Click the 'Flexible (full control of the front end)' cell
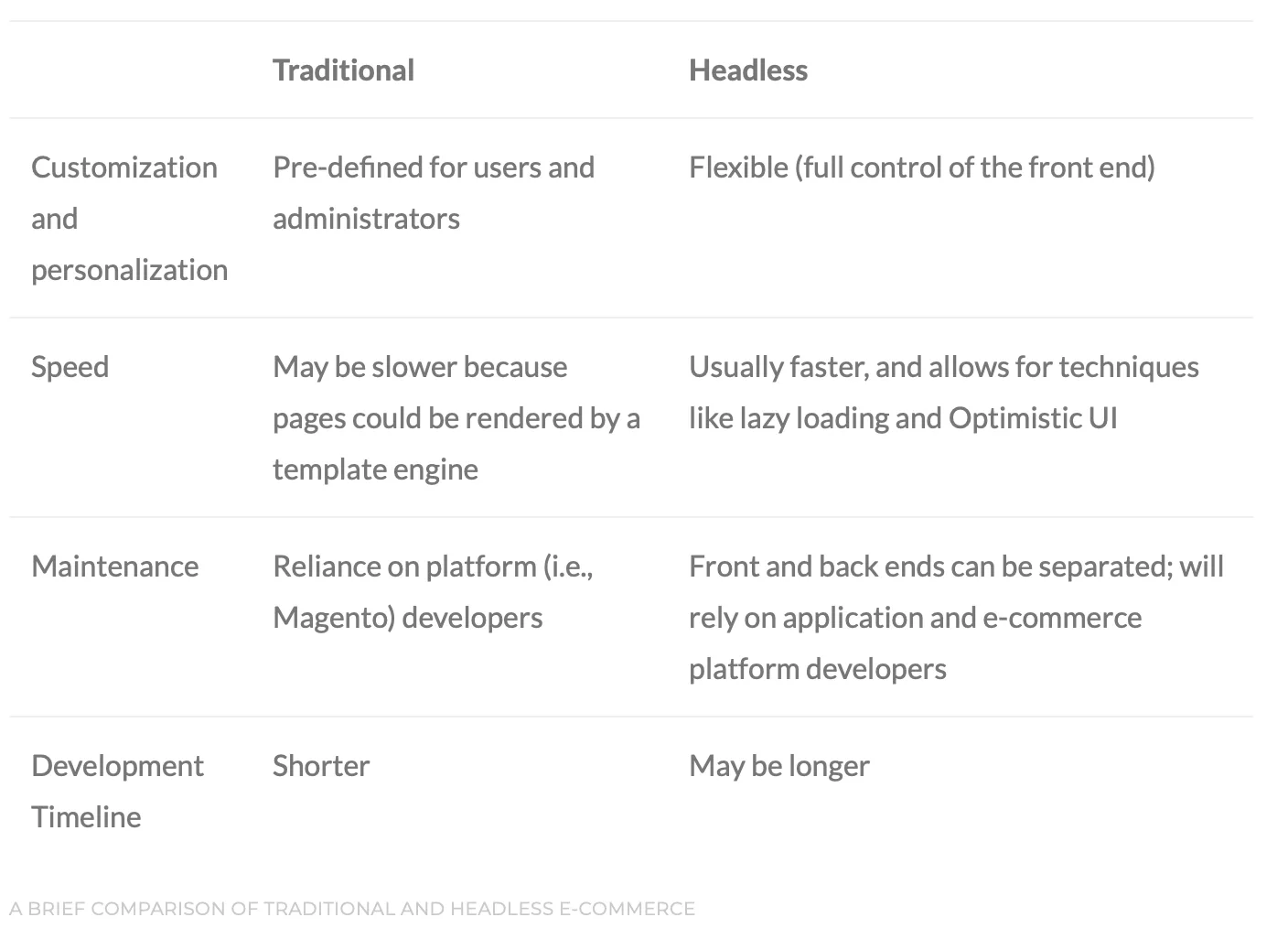The height and width of the screenshot is (928, 1288). click(922, 167)
